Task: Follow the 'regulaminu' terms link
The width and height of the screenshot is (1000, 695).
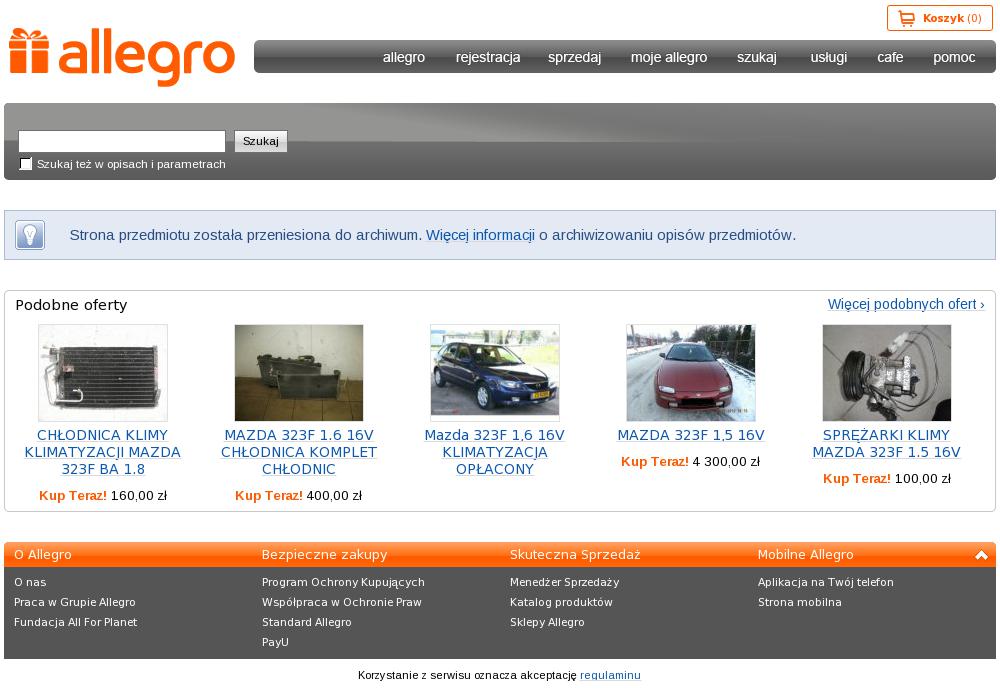Action: (x=610, y=675)
